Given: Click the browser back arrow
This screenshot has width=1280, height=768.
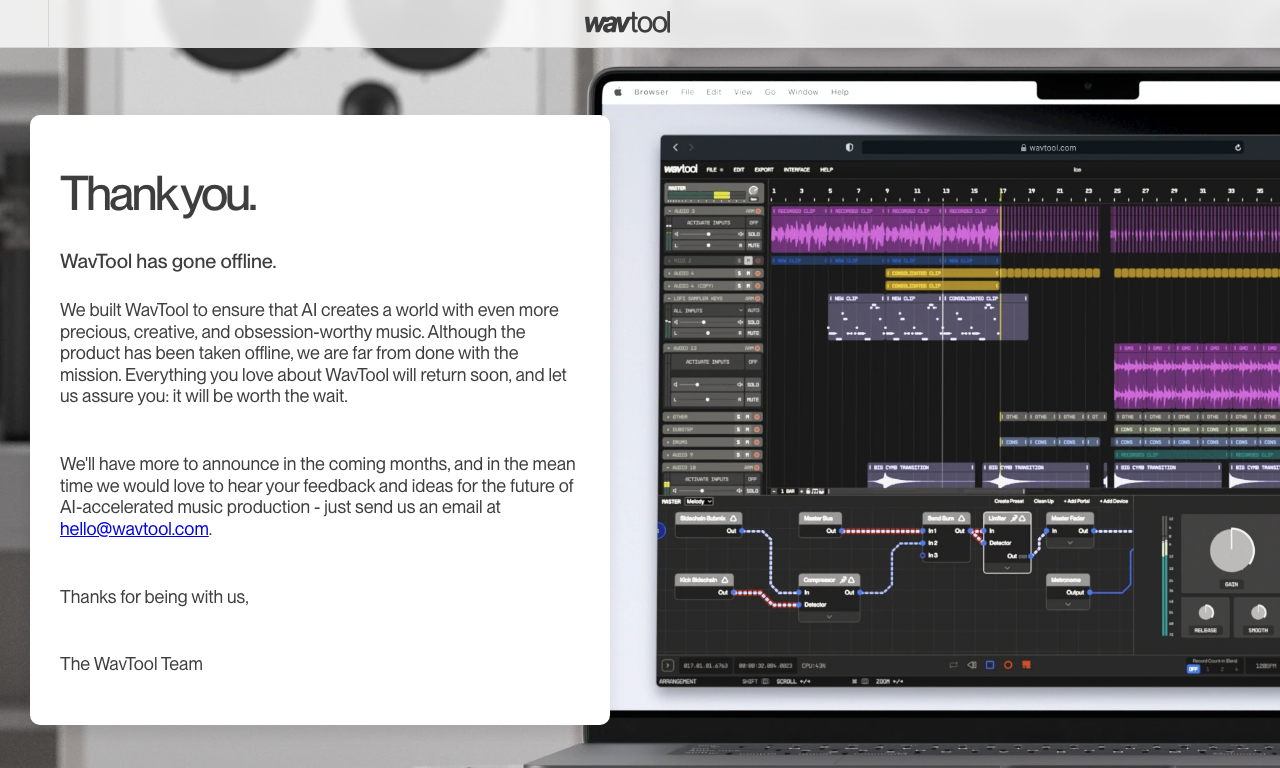Looking at the screenshot, I should tap(675, 147).
